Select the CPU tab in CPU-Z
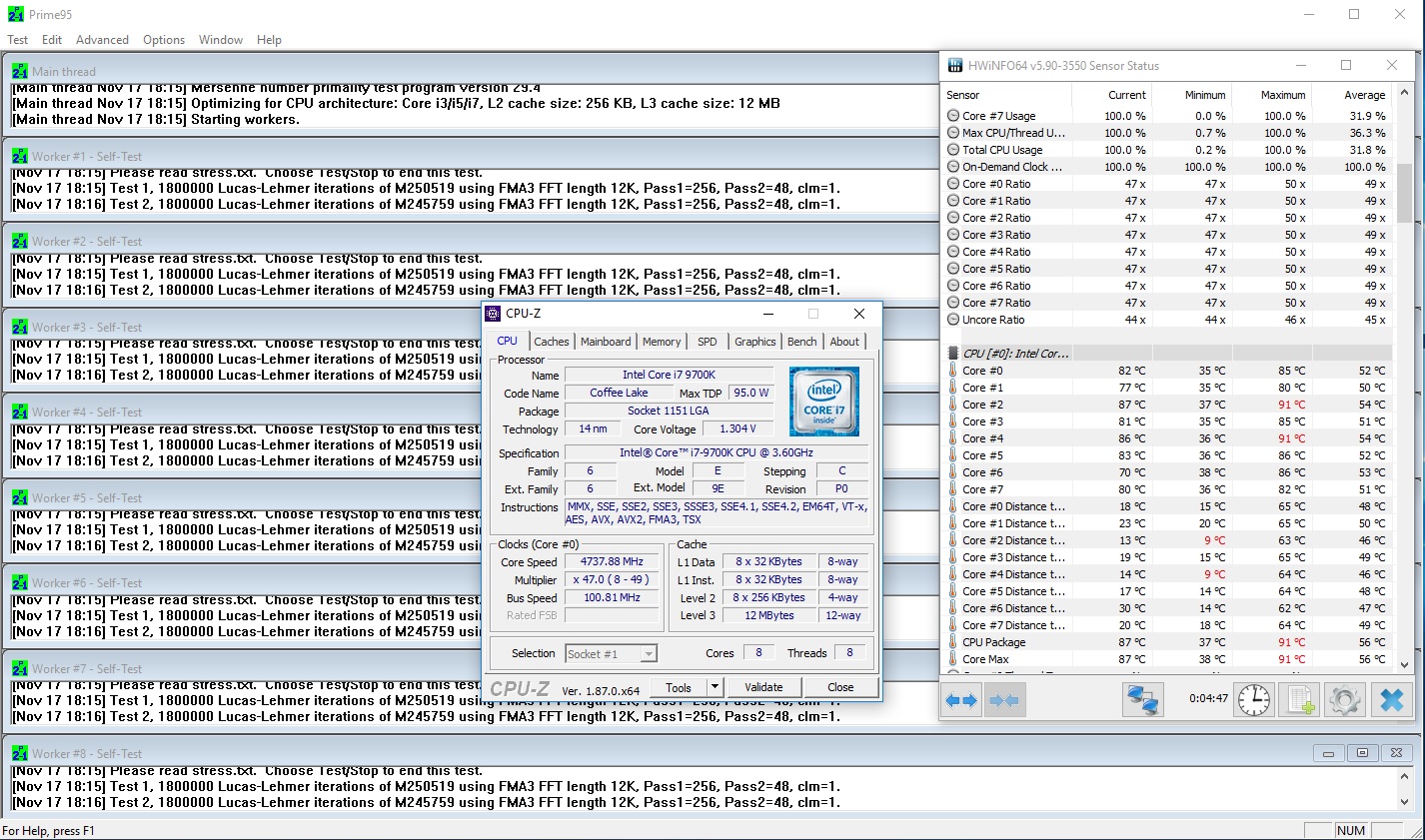Image resolution: width=1425 pixels, height=840 pixels. click(508, 341)
